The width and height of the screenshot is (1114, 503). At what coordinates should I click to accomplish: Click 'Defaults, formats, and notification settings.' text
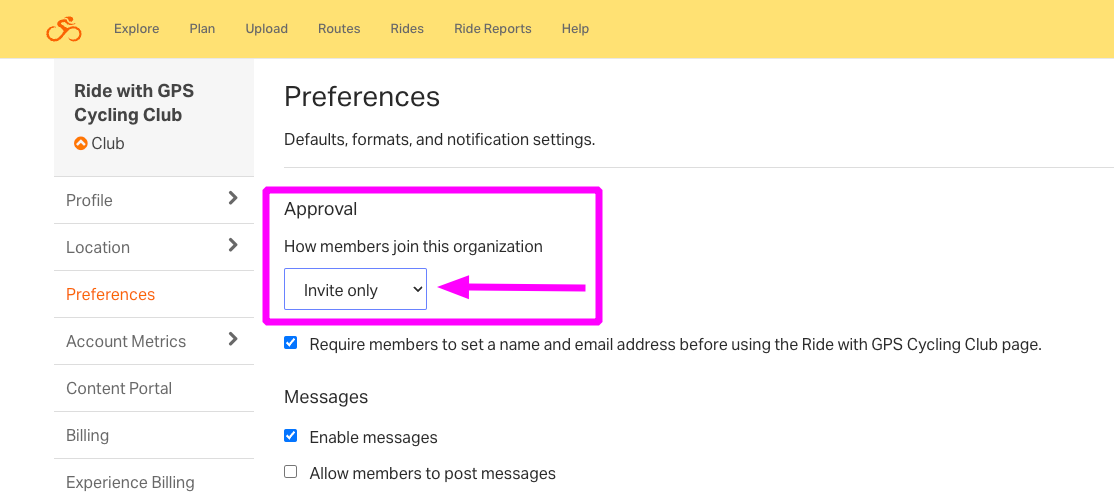click(440, 140)
